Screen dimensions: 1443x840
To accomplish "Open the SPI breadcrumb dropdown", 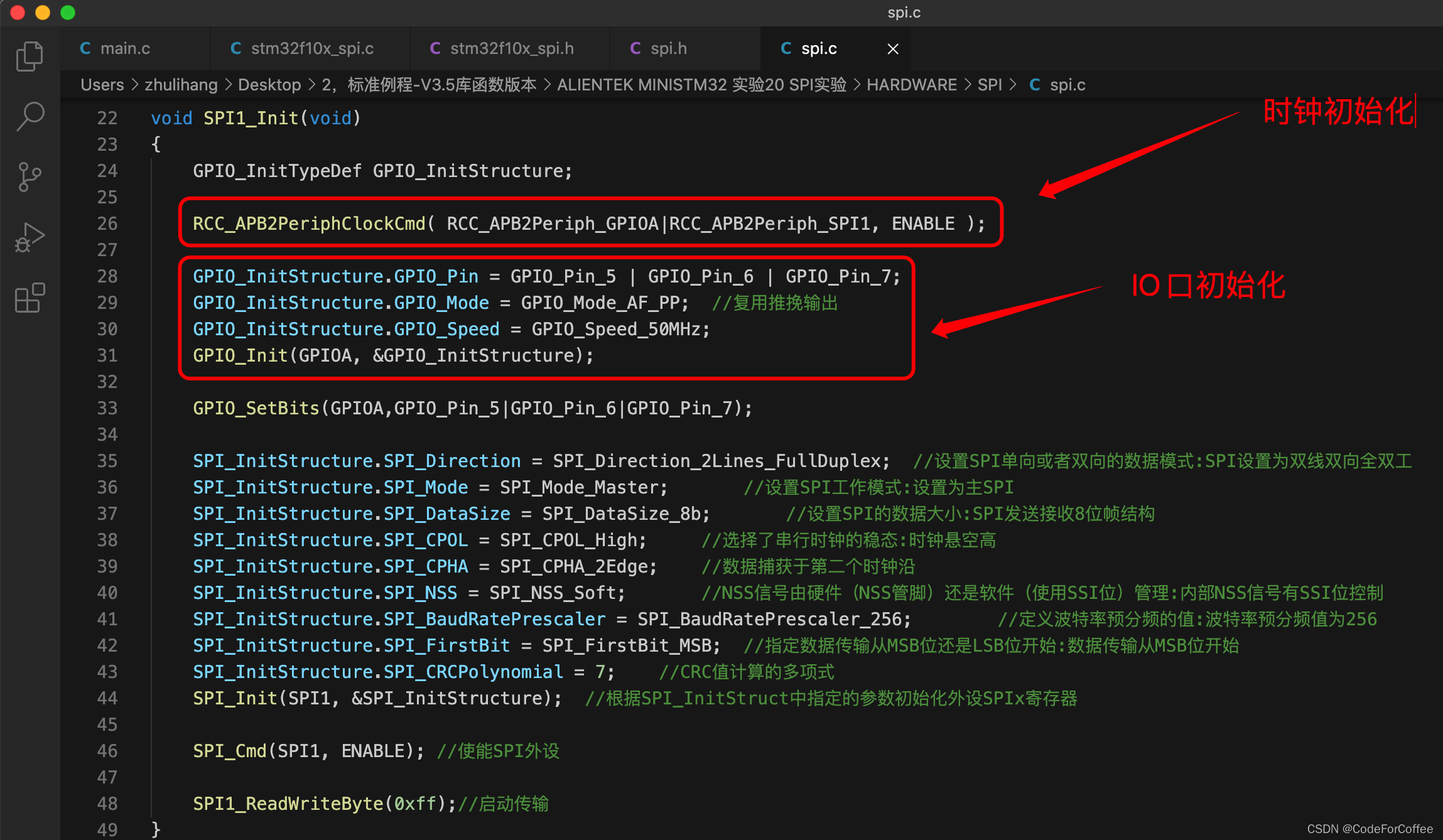I will click(x=990, y=84).
